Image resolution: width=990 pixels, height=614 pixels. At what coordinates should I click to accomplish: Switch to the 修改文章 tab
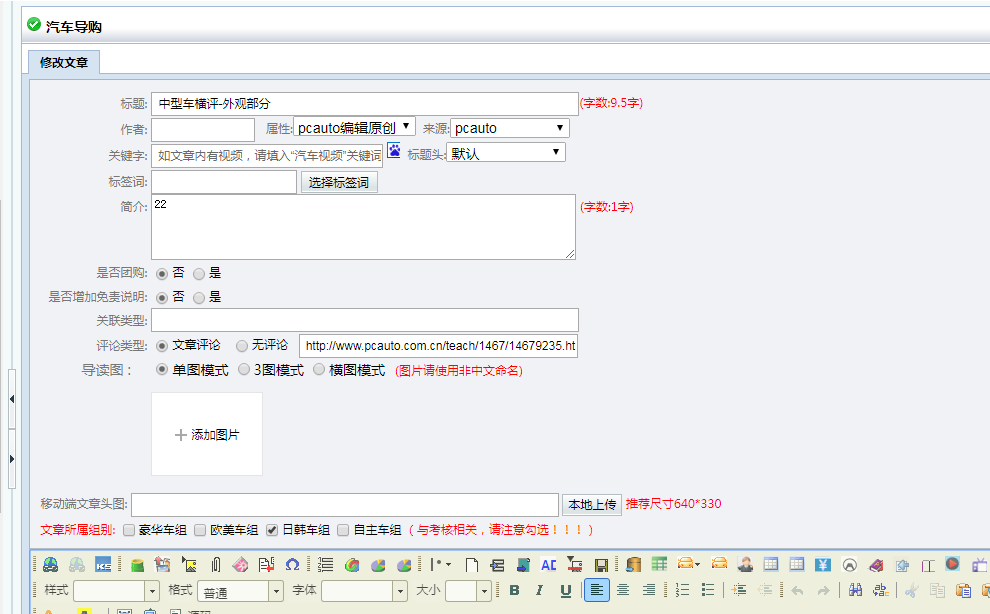pyautogui.click(x=64, y=62)
